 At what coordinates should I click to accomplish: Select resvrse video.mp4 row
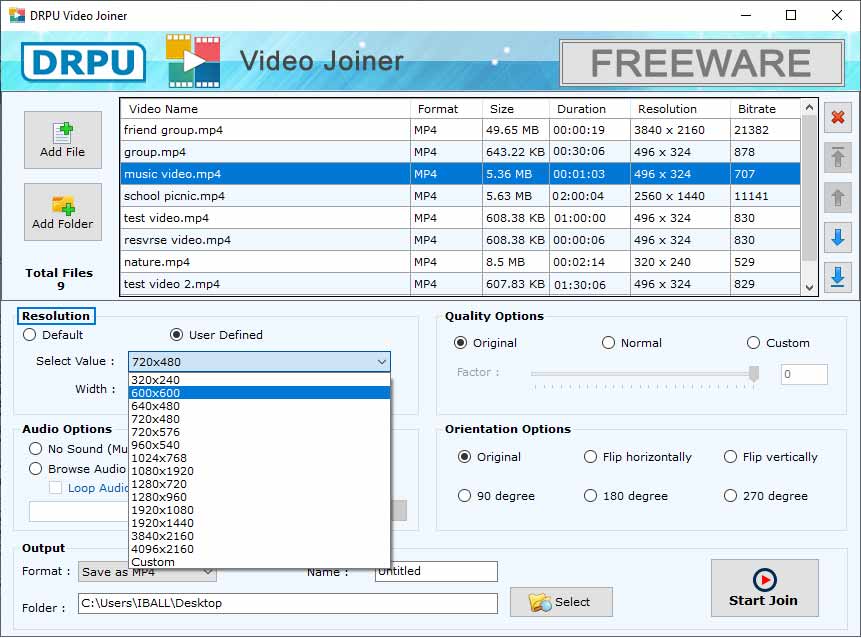460,240
